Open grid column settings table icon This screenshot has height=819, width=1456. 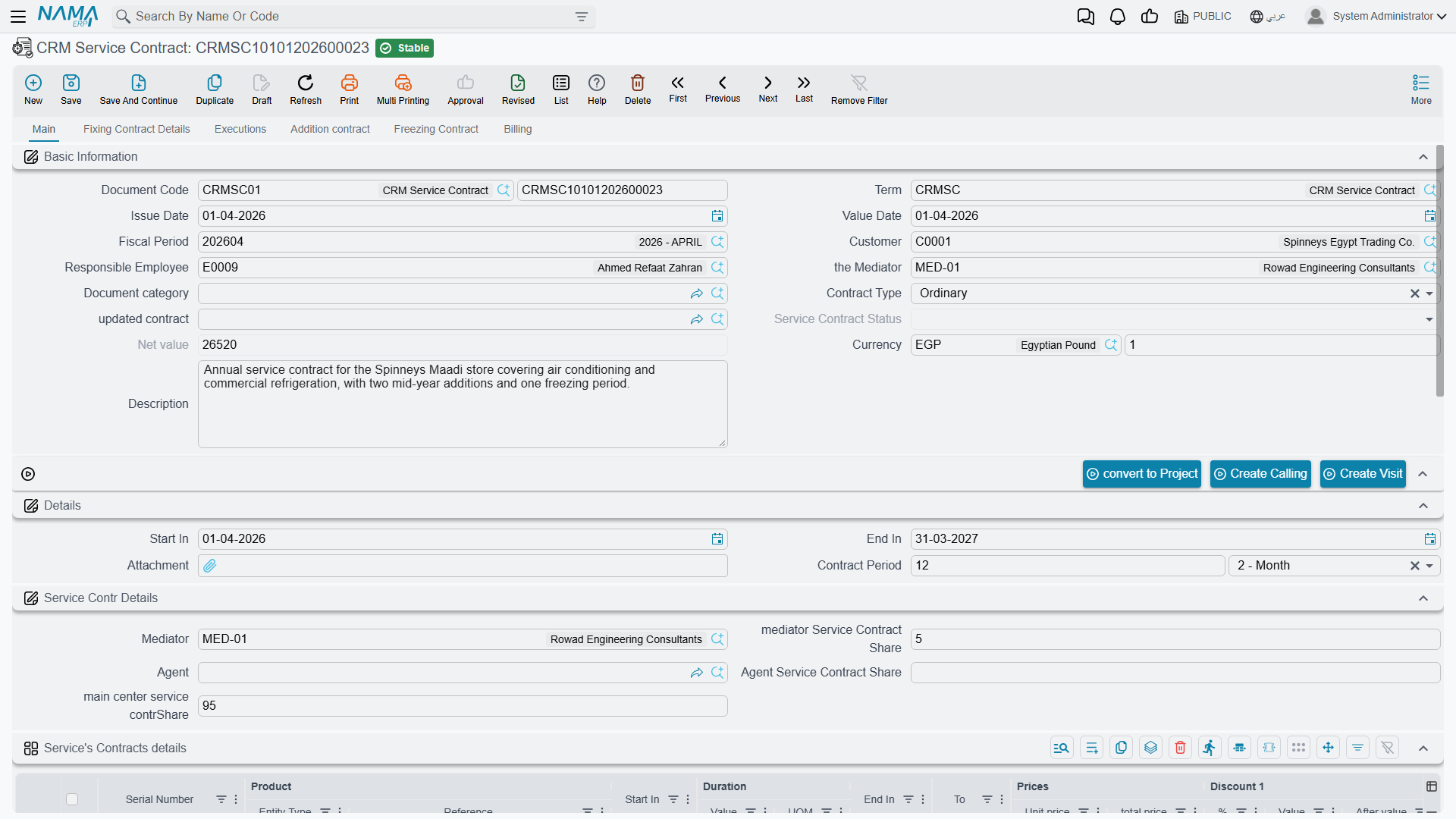click(1432, 786)
